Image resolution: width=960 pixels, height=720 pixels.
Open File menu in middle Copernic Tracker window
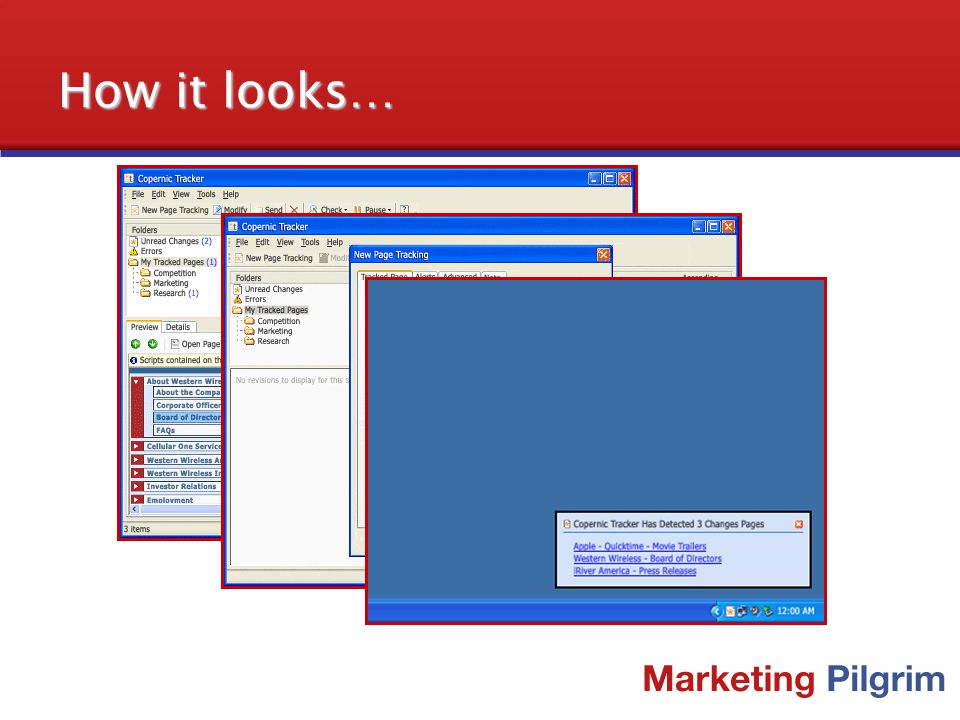point(242,242)
